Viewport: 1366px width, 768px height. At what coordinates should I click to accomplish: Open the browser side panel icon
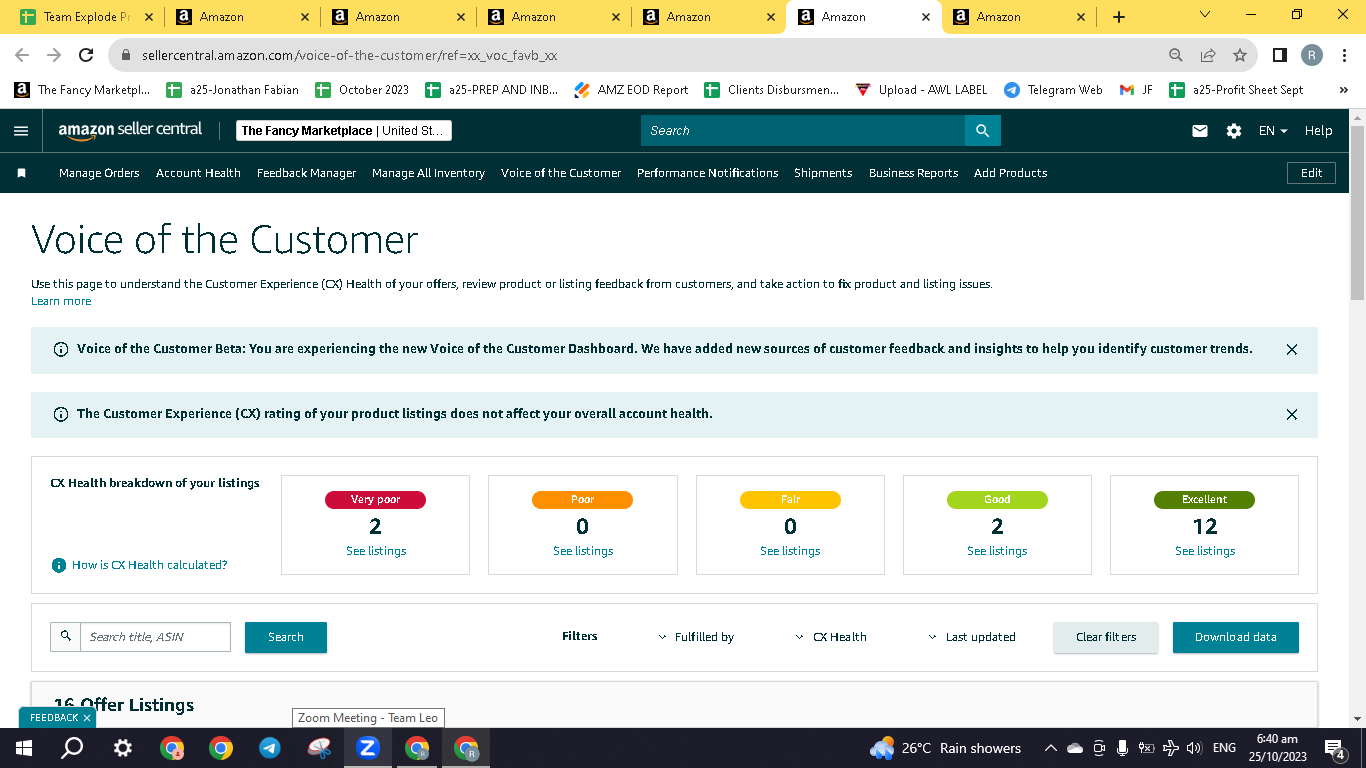pyautogui.click(x=1279, y=56)
